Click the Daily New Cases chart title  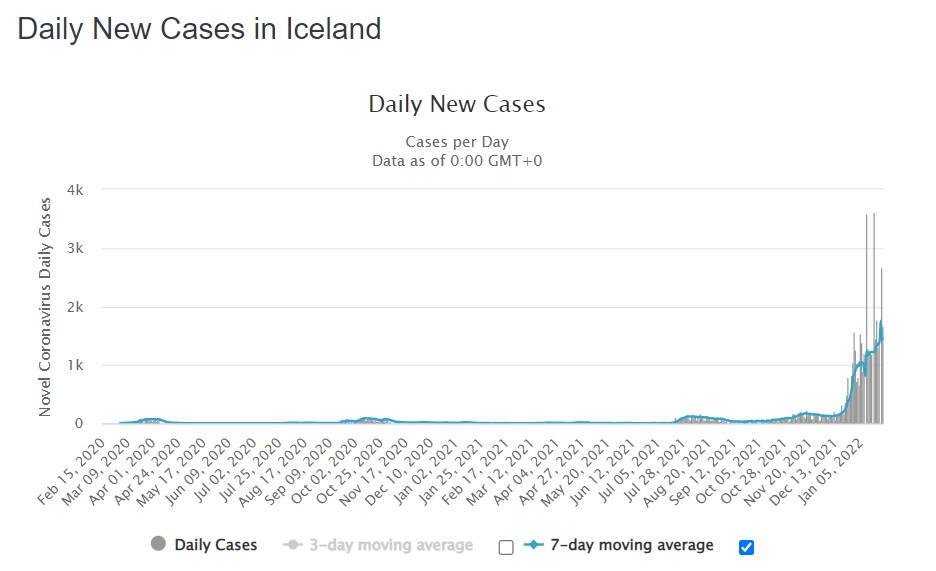point(457,104)
